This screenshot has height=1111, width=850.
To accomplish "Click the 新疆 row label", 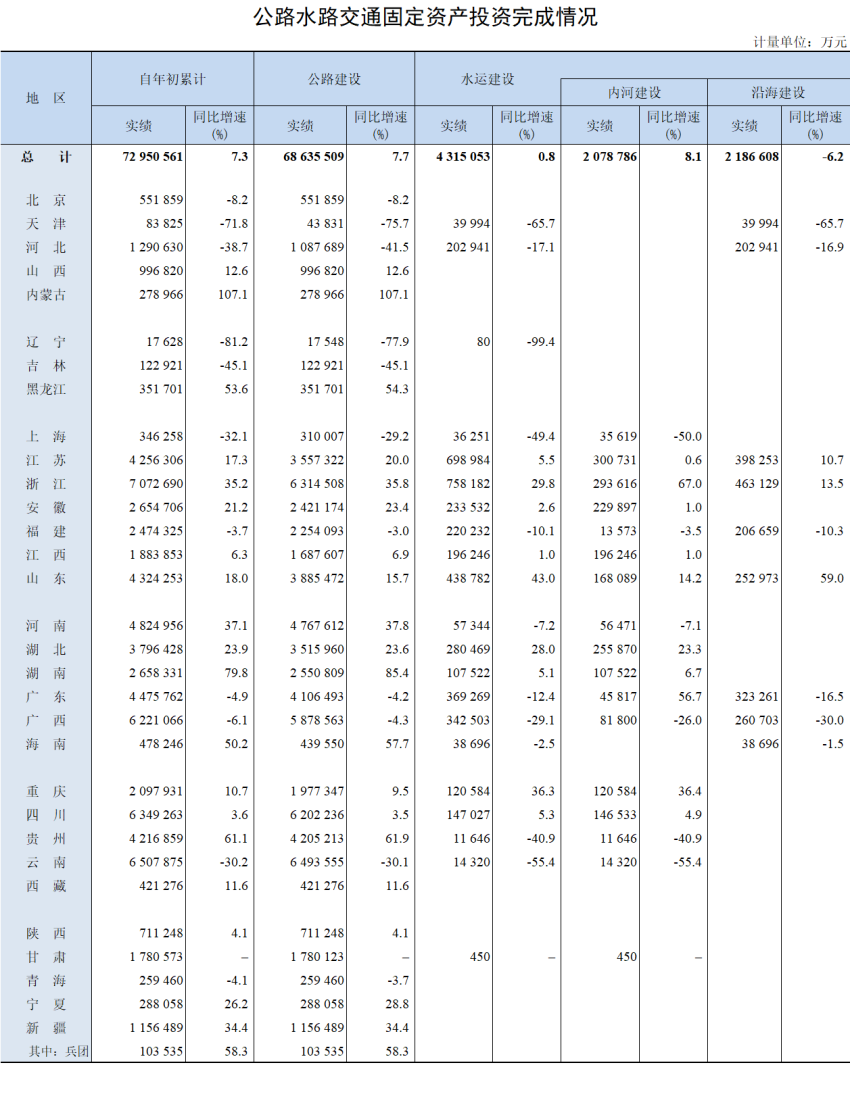I will pyautogui.click(x=46, y=1028).
